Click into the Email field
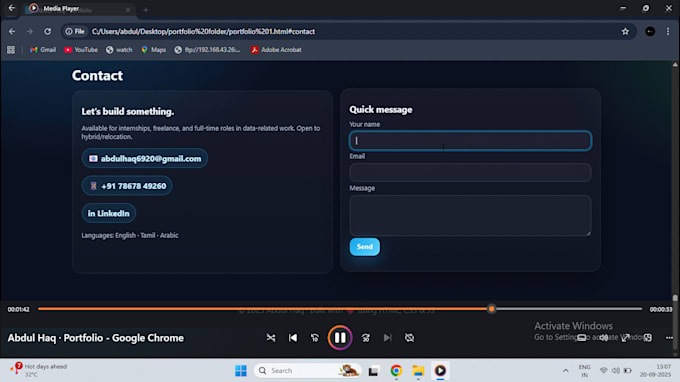Viewport: 680px width, 382px height. (x=470, y=172)
